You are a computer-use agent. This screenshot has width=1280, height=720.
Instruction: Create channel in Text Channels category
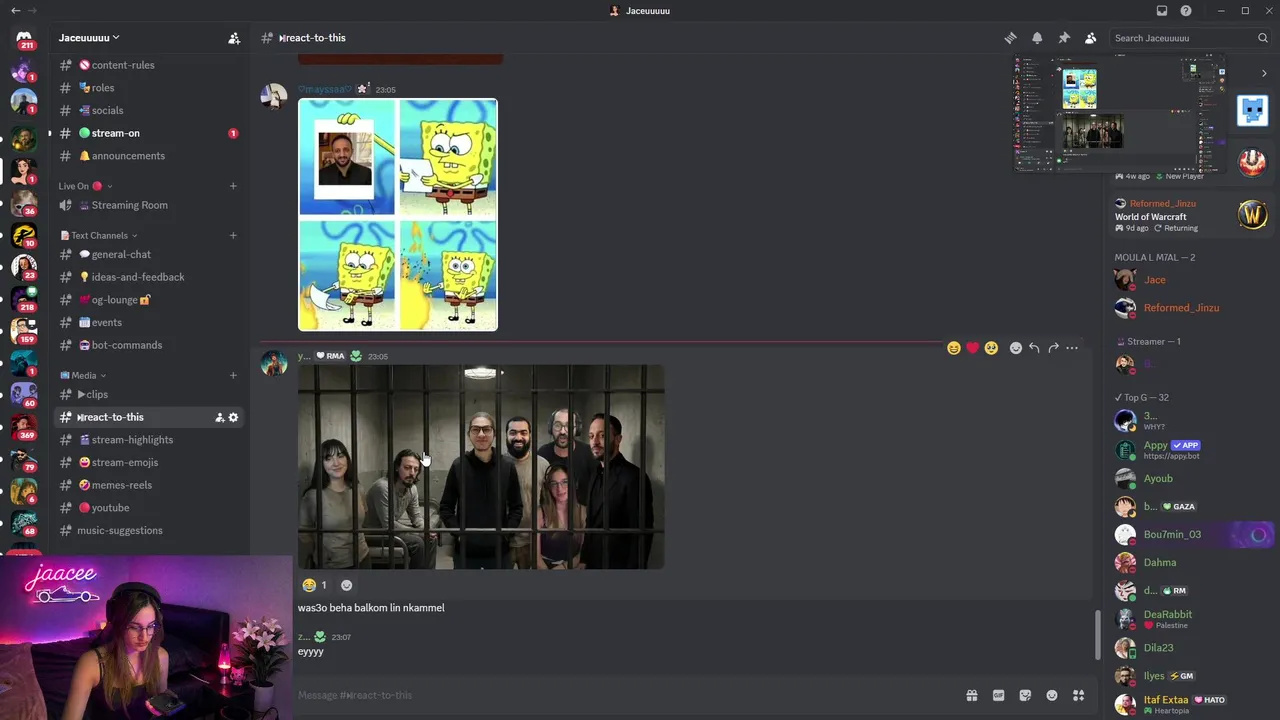(233, 236)
